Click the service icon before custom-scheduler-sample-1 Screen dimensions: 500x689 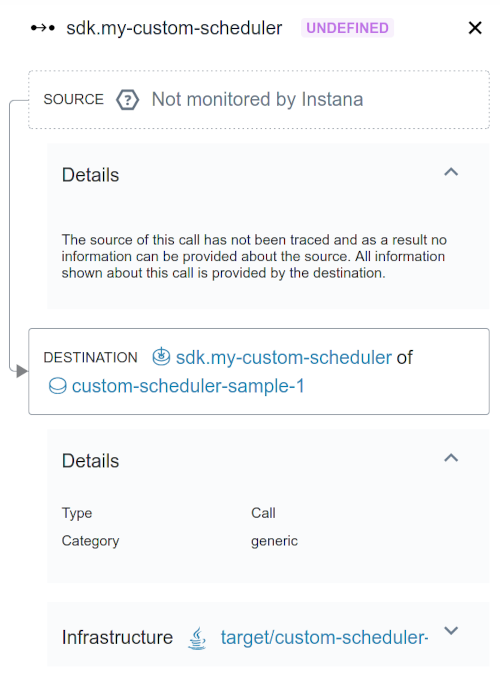point(58,386)
